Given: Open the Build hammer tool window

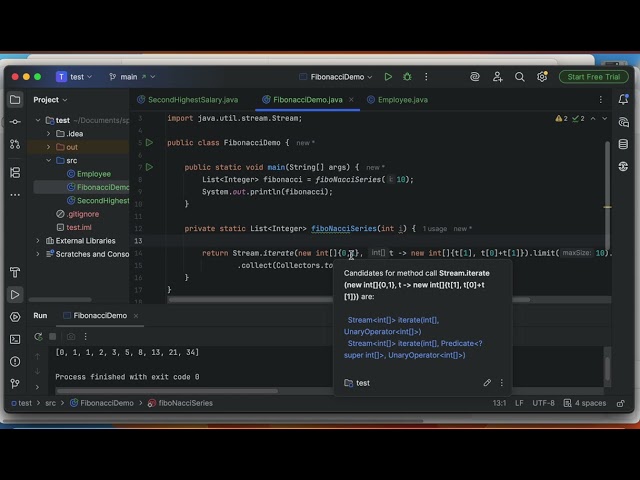Looking at the screenshot, I should pos(15,272).
